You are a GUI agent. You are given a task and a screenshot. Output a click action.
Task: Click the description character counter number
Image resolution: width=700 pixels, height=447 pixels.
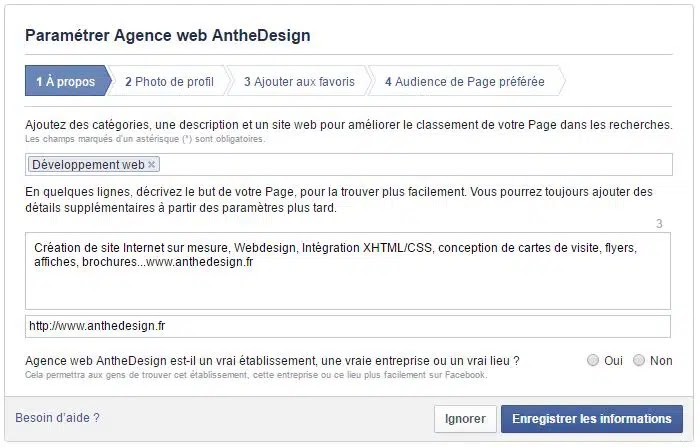659,224
